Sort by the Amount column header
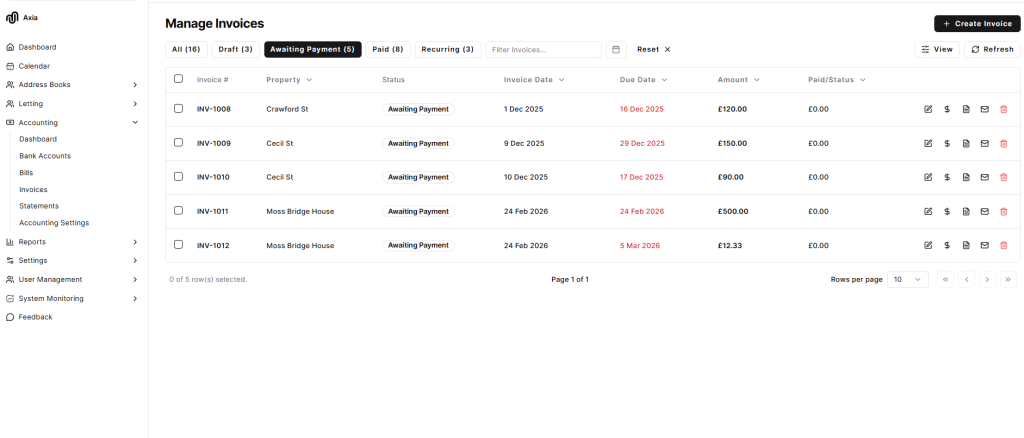 (738, 79)
